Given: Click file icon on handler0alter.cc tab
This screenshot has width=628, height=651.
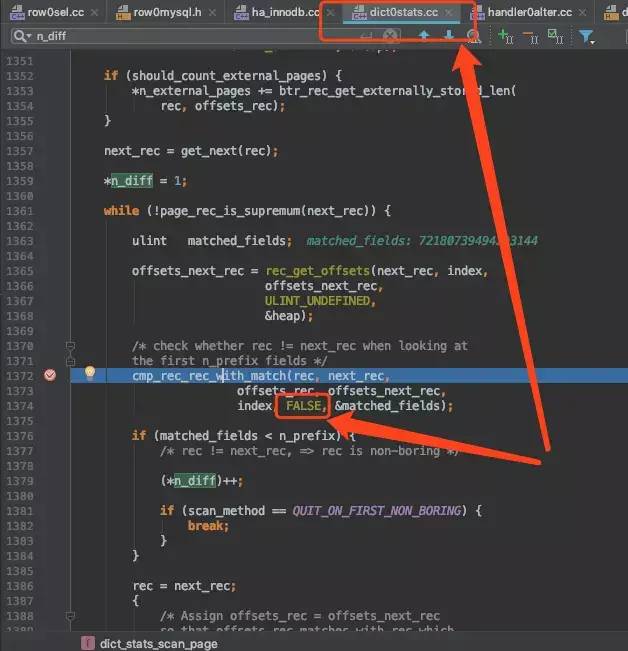Looking at the screenshot, I should [477, 12].
